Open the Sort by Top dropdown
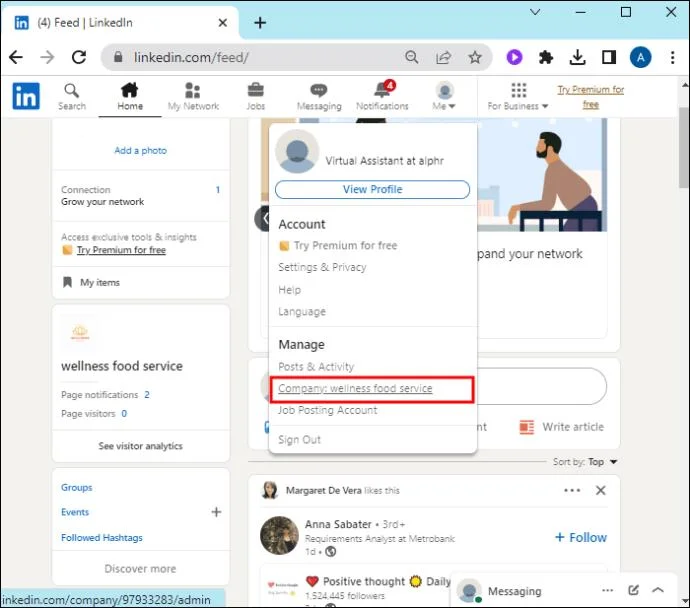This screenshot has height=608, width=690. [586, 461]
